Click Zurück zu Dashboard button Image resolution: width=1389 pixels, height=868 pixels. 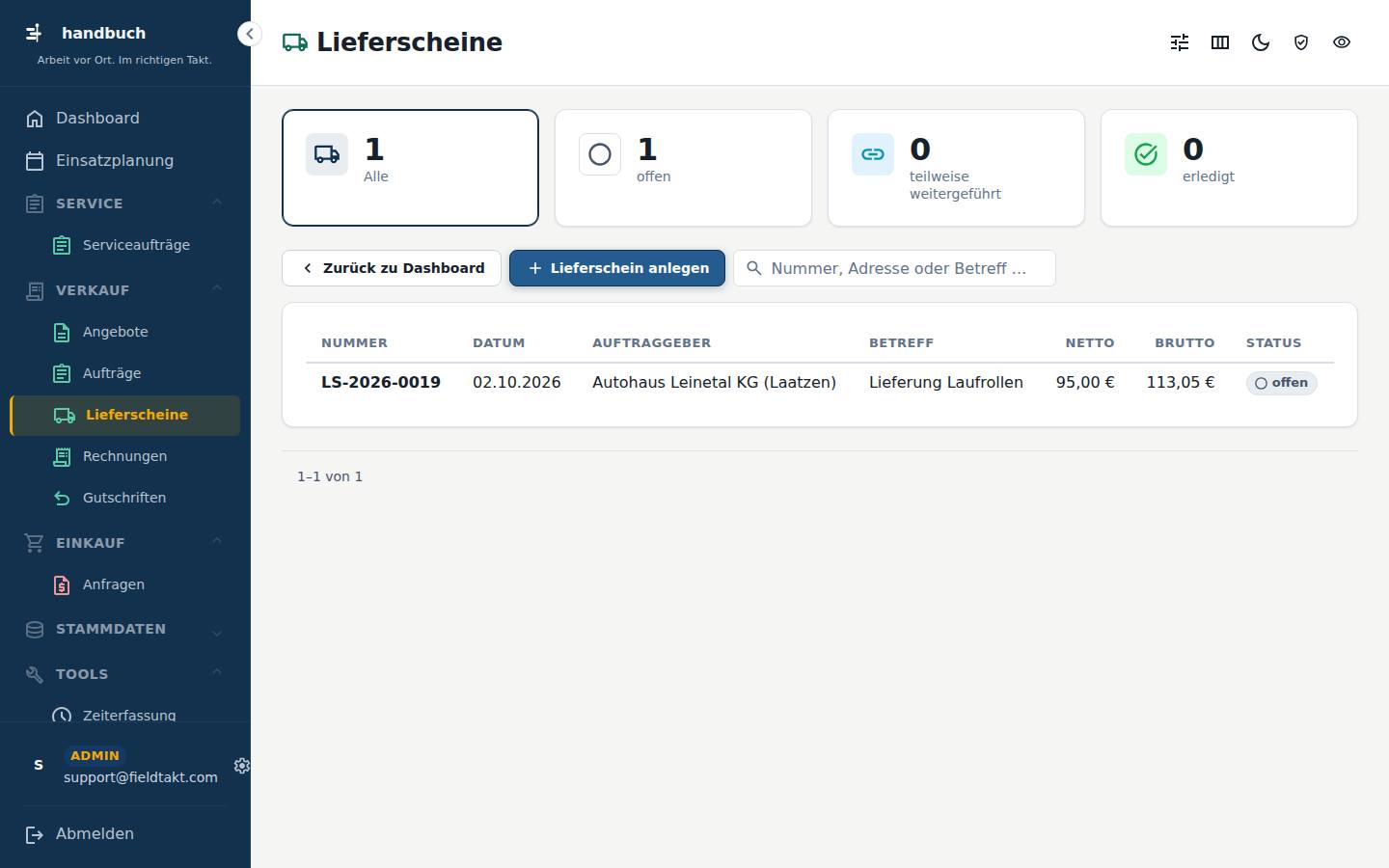pos(392,268)
